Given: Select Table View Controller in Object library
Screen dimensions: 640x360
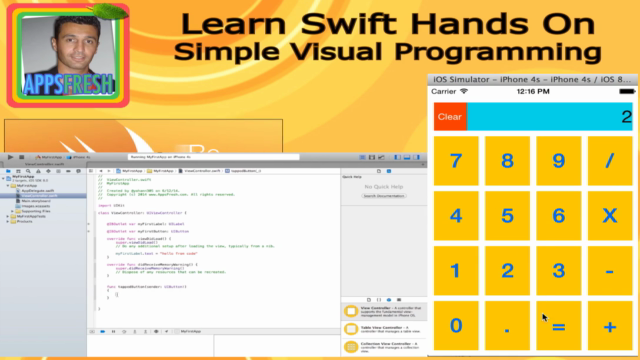Looking at the screenshot, I should (384, 329).
